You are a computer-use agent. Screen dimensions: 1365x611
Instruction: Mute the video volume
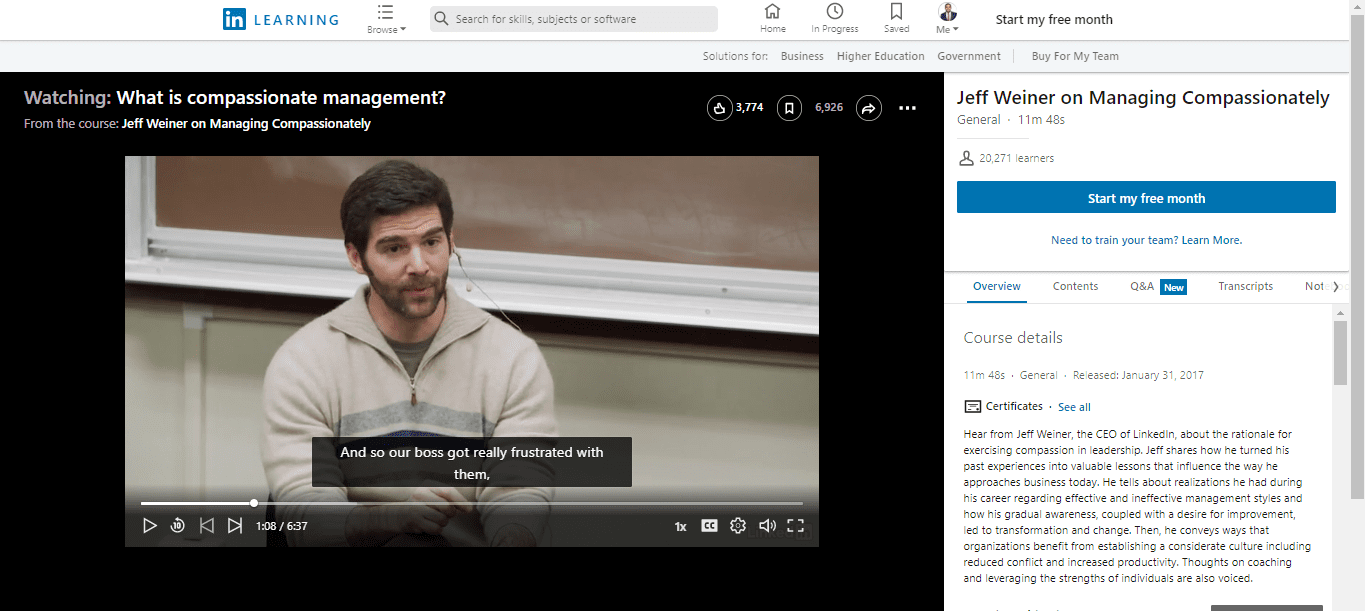pyautogui.click(x=767, y=525)
